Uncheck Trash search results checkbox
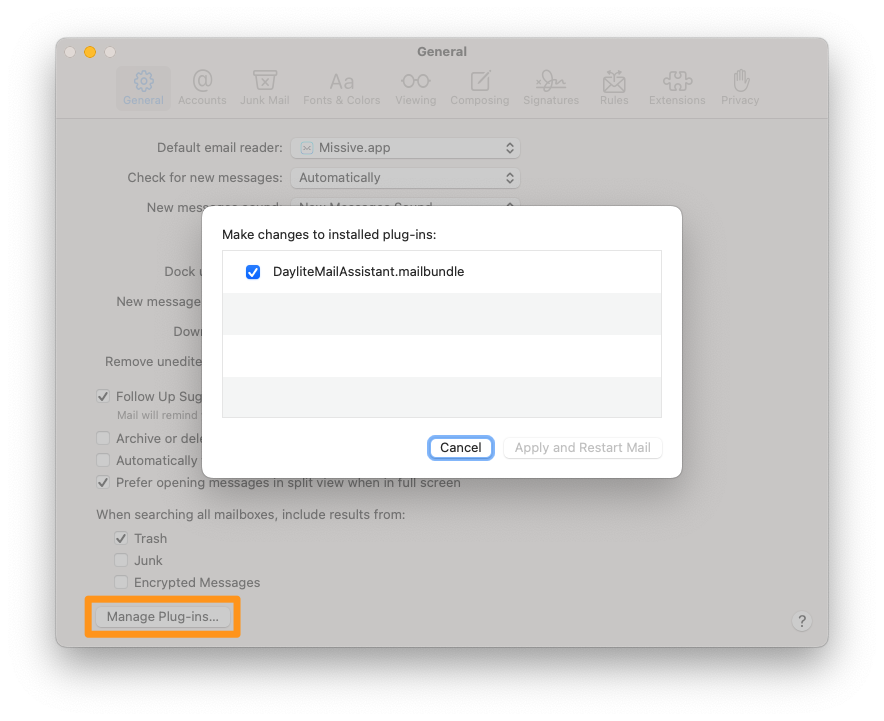This screenshot has width=884, height=721. point(121,538)
